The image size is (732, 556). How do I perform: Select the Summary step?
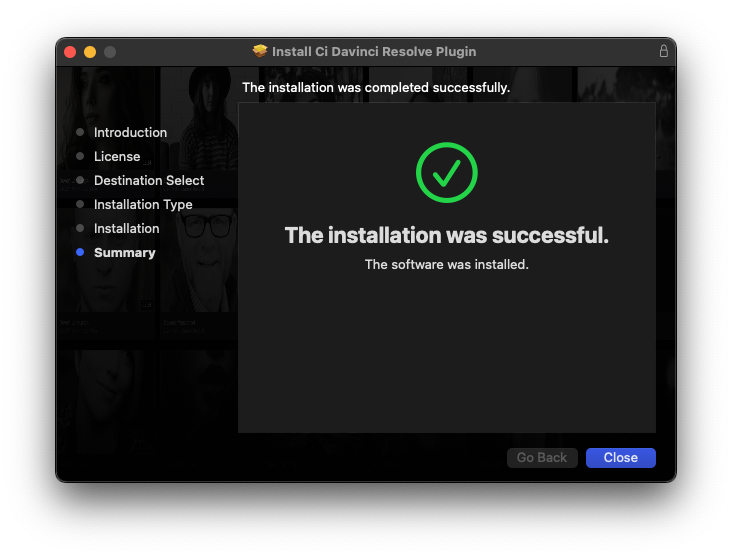tap(125, 253)
